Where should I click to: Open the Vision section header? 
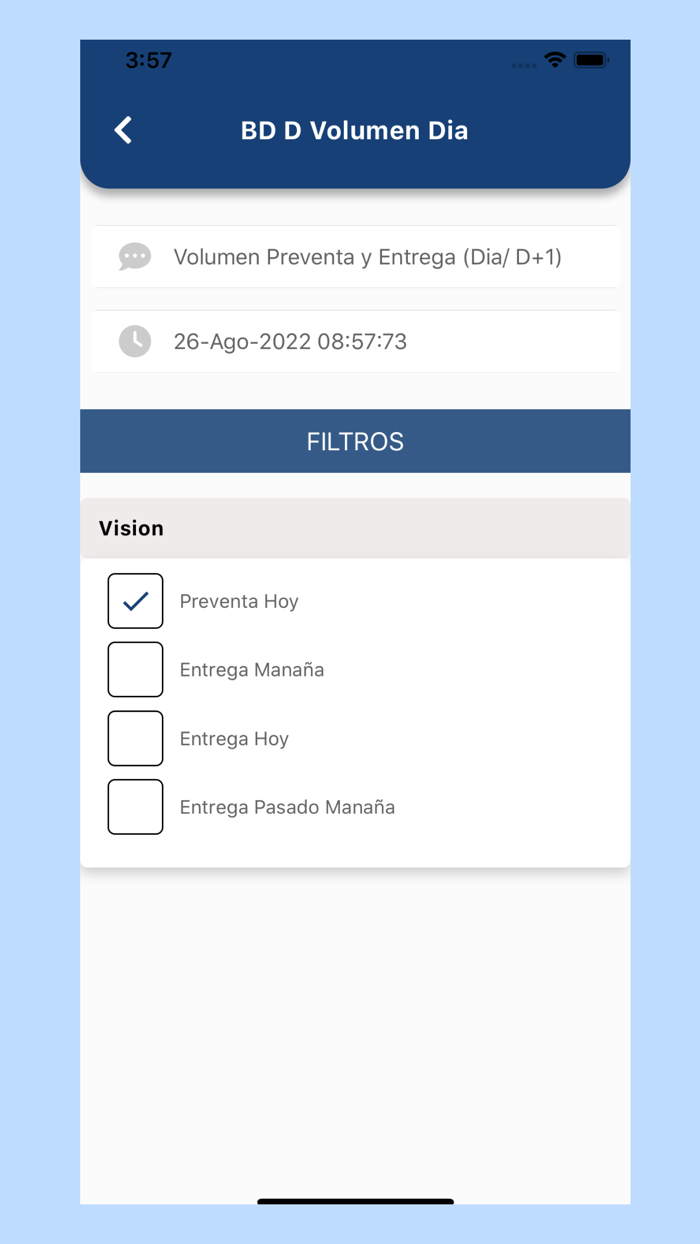point(131,528)
